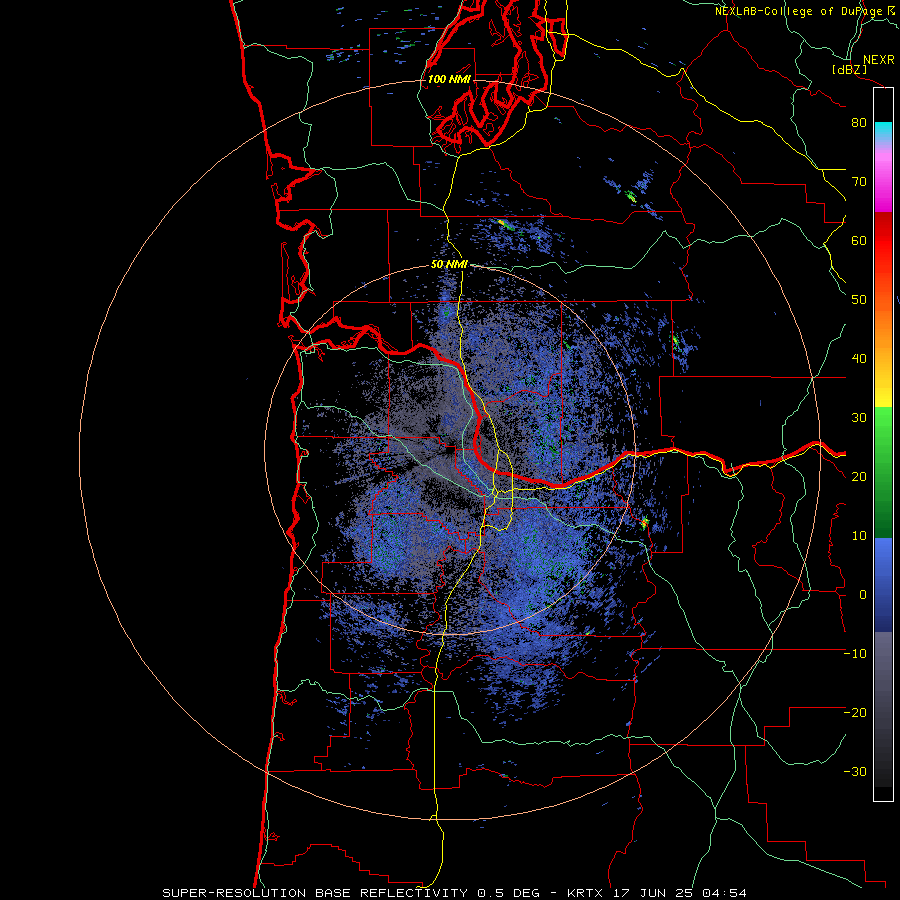
Task: Pick the red band near 60 dBZ
Action: tap(883, 241)
